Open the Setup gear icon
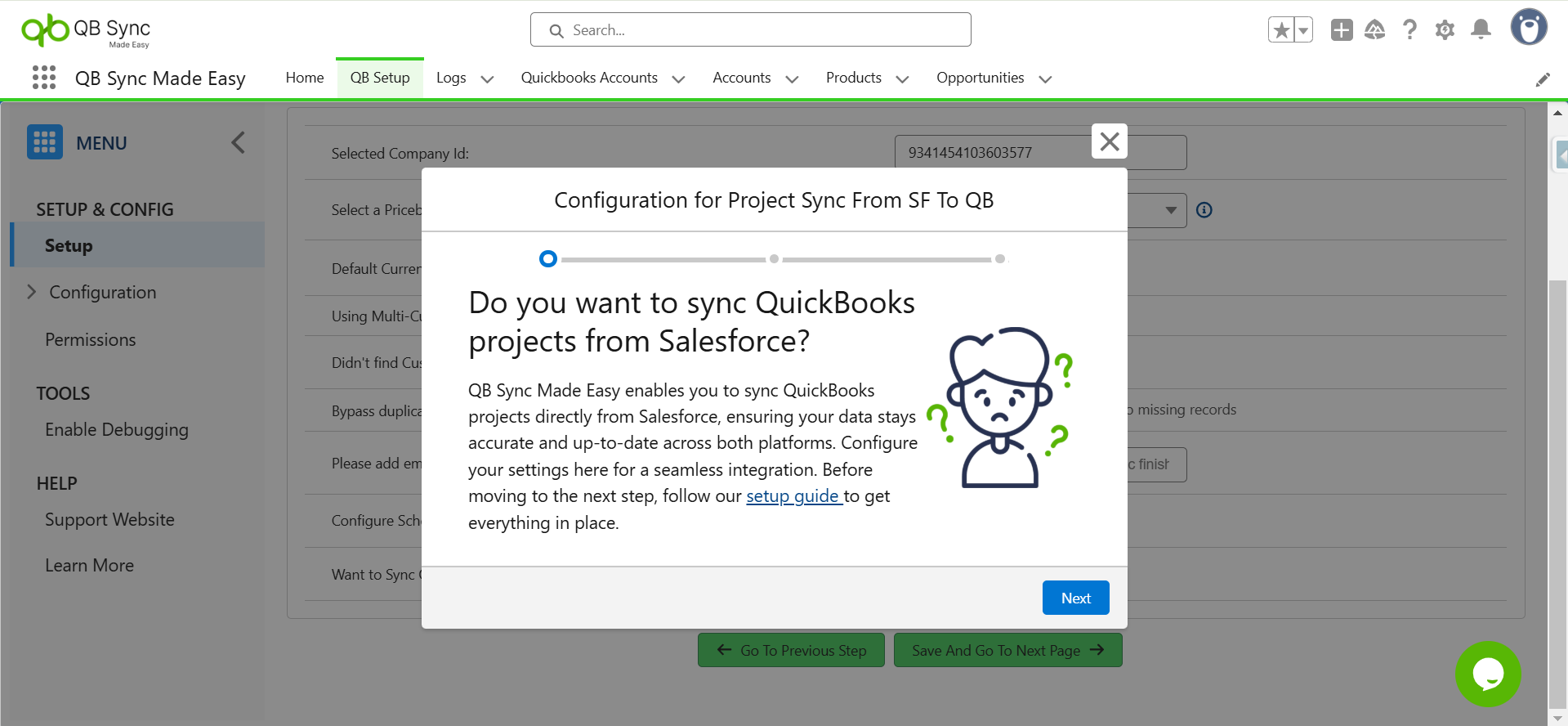Viewport: 1568px width, 726px height. tap(1445, 30)
